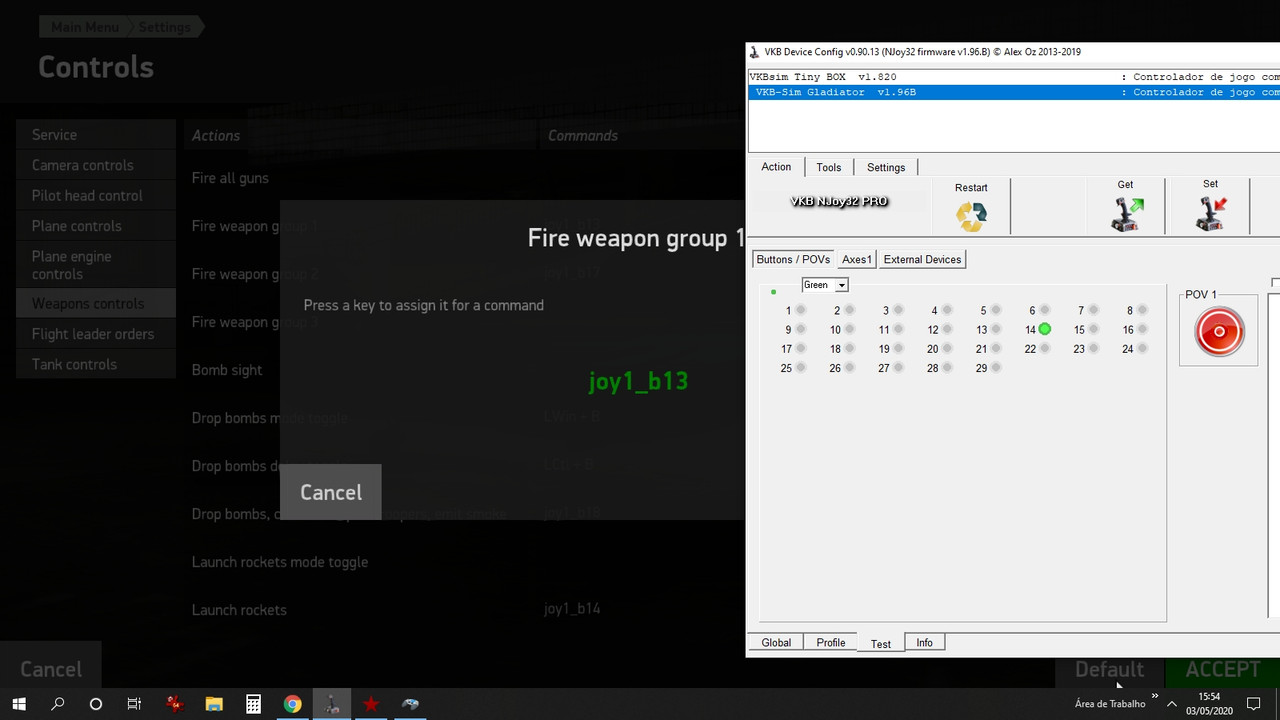Open File Explorer from taskbar
Image resolution: width=1280 pixels, height=720 pixels.
pyautogui.click(x=214, y=704)
